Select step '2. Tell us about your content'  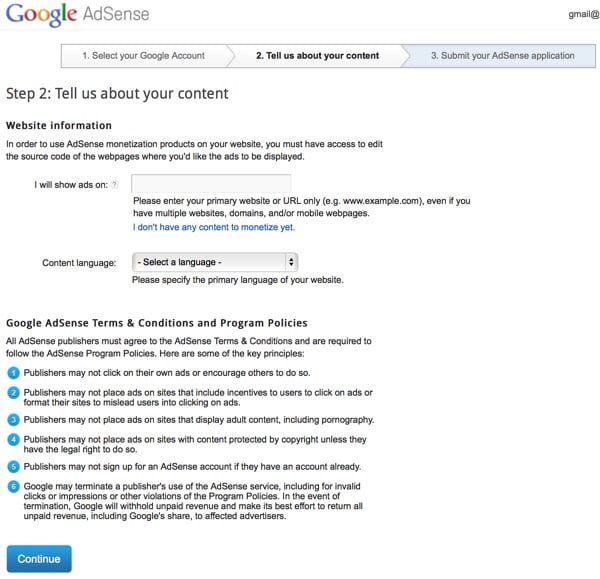318,55
